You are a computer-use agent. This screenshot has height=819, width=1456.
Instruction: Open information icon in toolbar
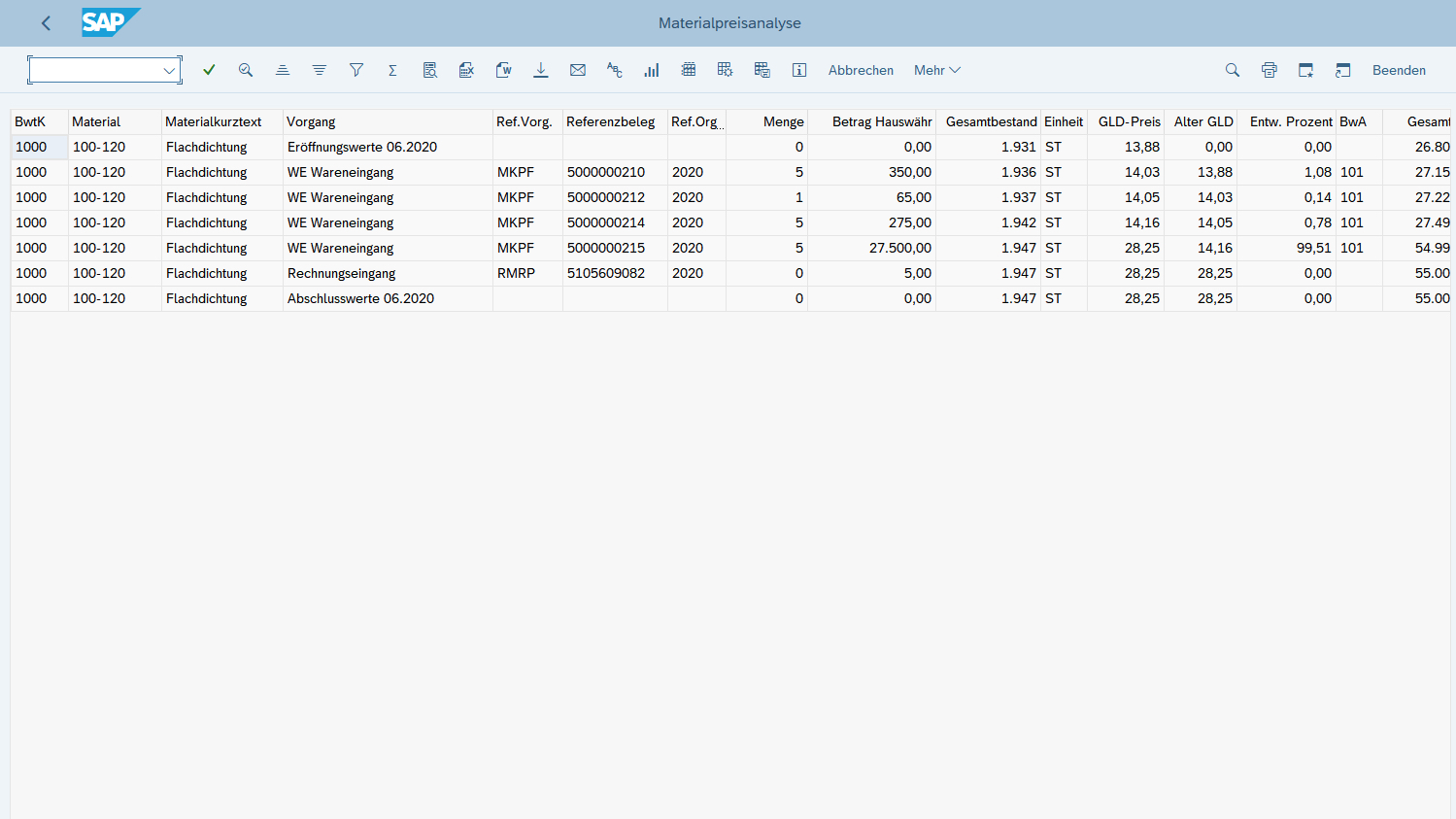pyautogui.click(x=799, y=70)
